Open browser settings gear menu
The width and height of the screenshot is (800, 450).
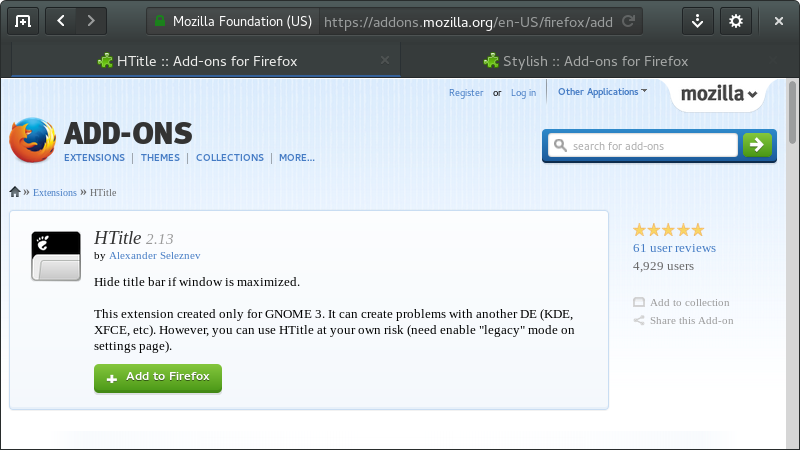coord(736,21)
